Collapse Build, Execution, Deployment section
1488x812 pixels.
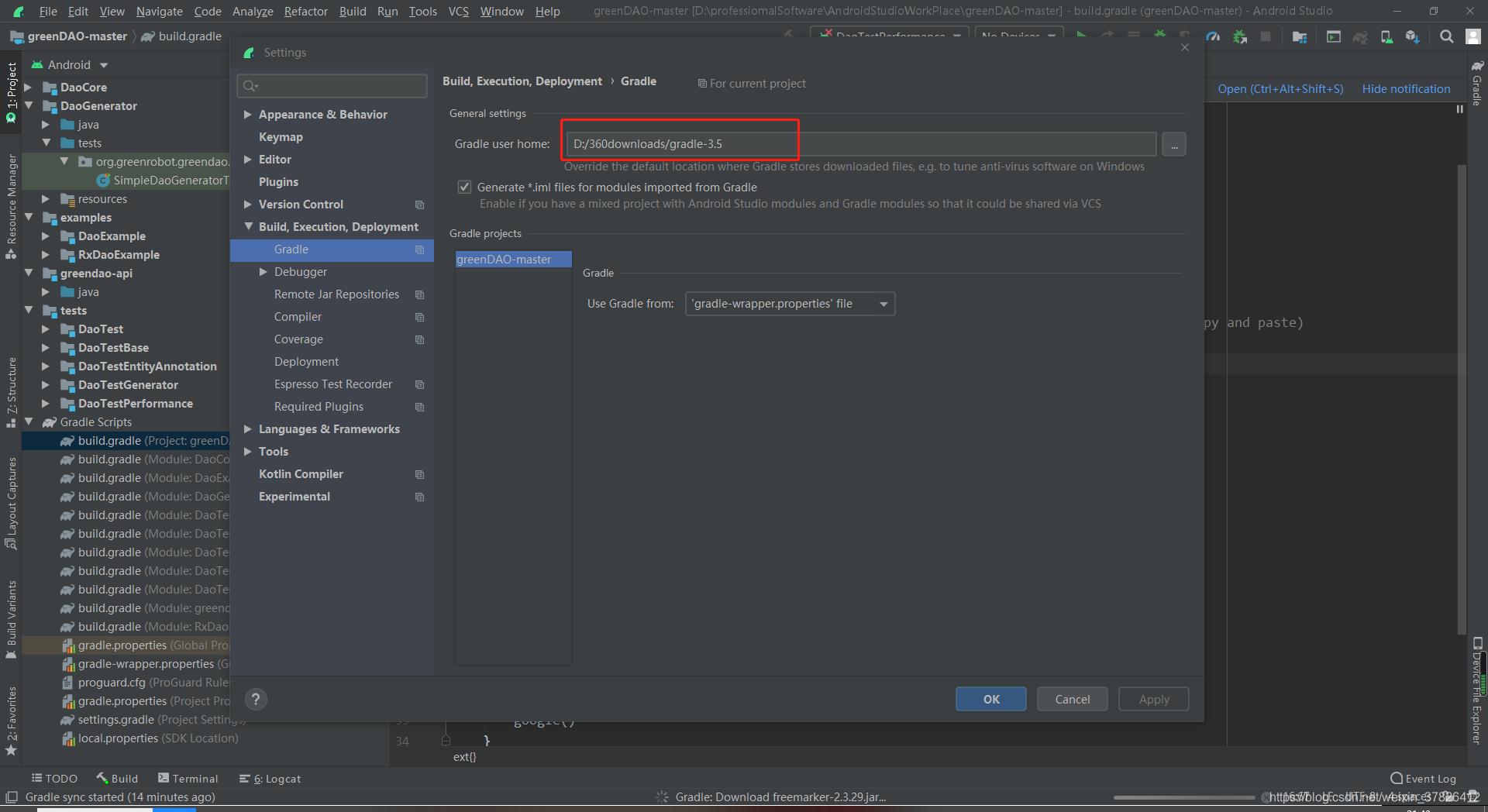tap(248, 227)
